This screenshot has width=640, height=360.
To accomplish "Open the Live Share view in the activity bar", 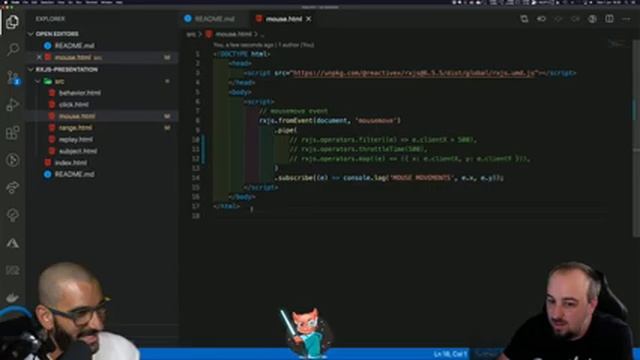I will tap(13, 187).
